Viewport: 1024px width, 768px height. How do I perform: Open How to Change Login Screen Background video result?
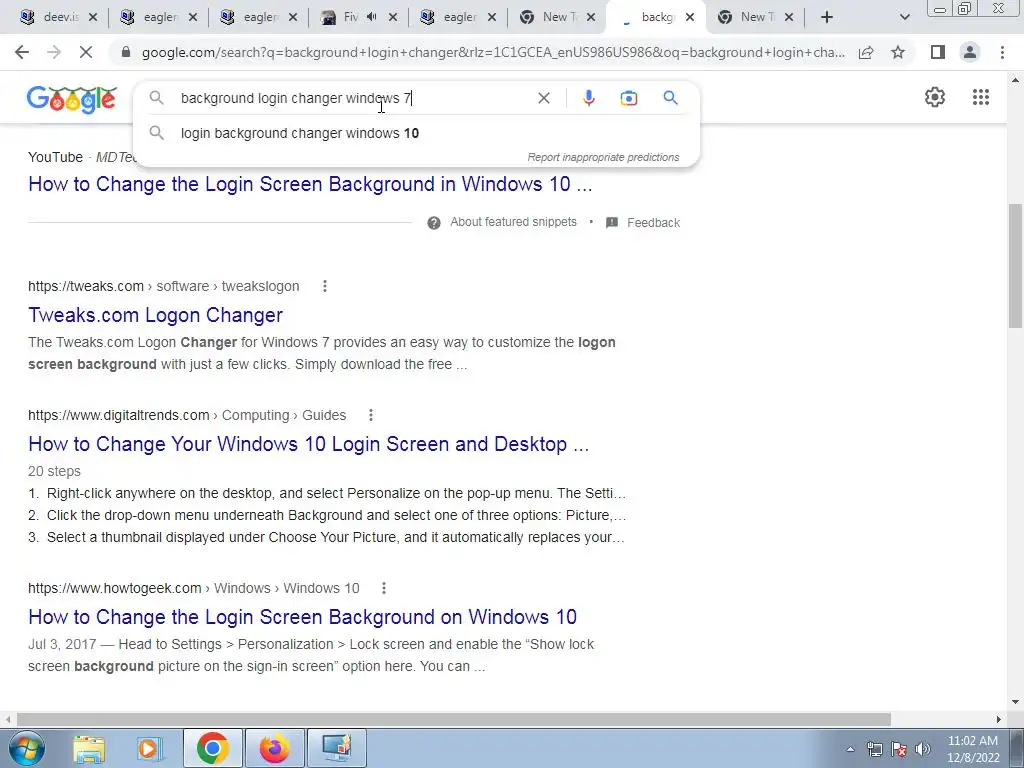tap(310, 184)
